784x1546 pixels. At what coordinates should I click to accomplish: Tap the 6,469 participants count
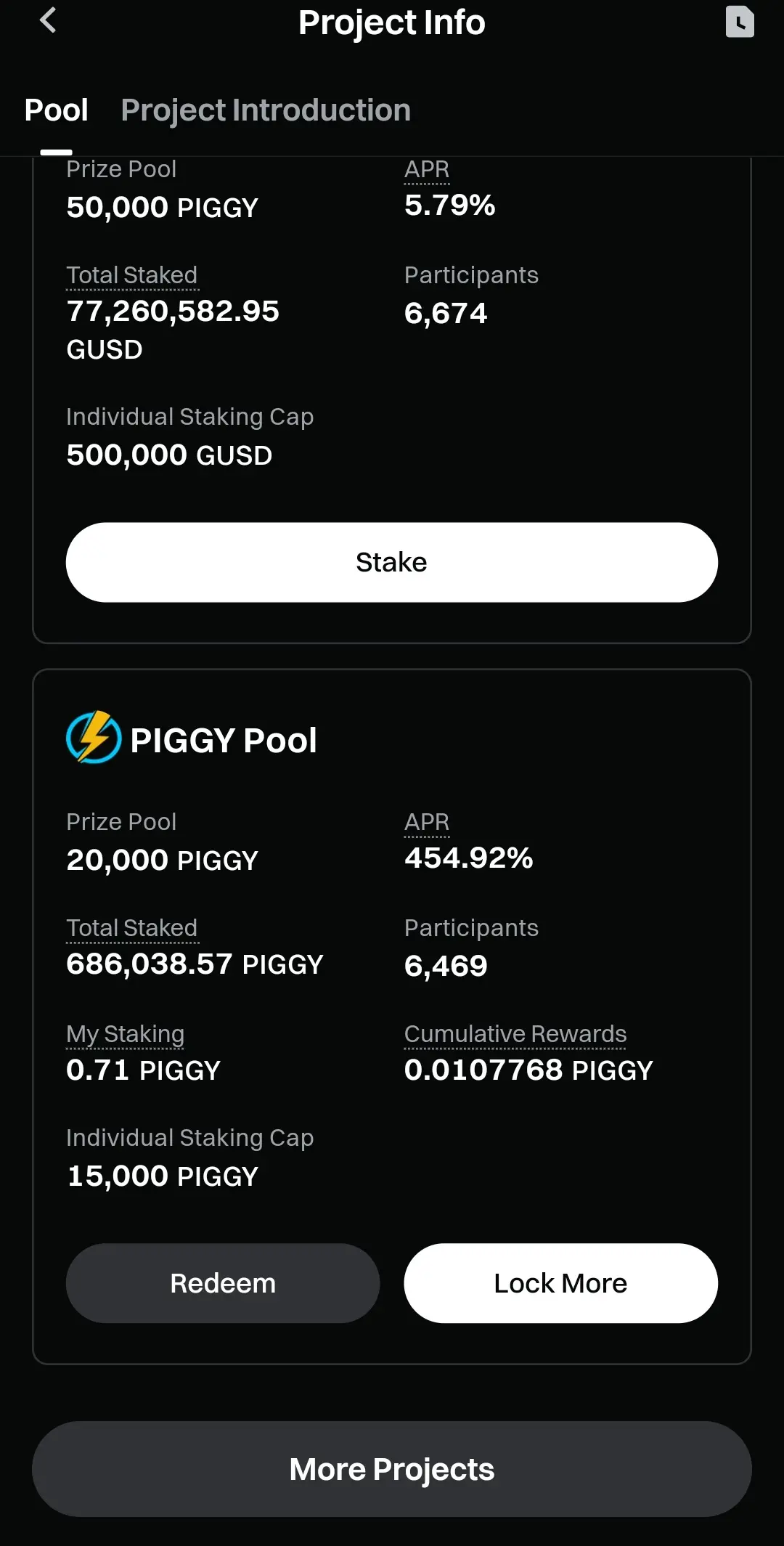click(446, 967)
